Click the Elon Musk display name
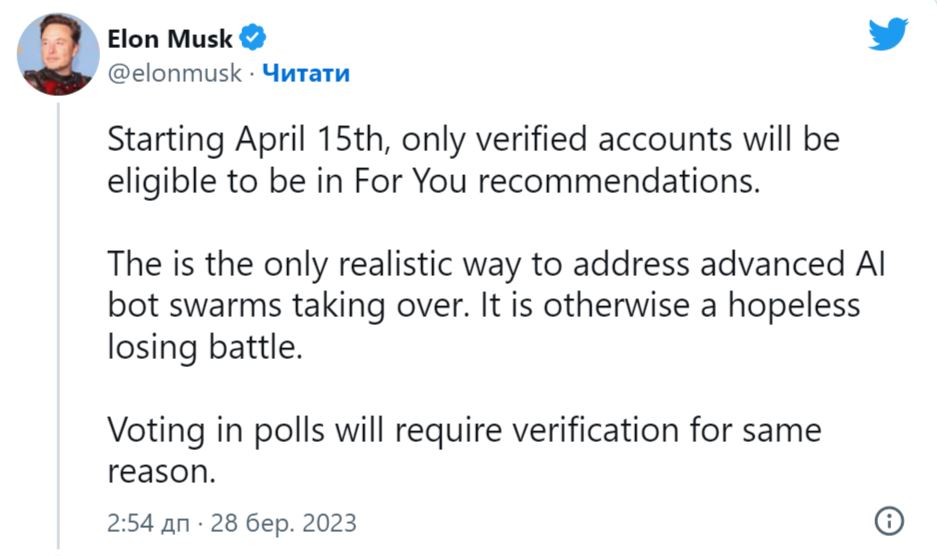Screen dimensions: 937x556 click(x=170, y=39)
